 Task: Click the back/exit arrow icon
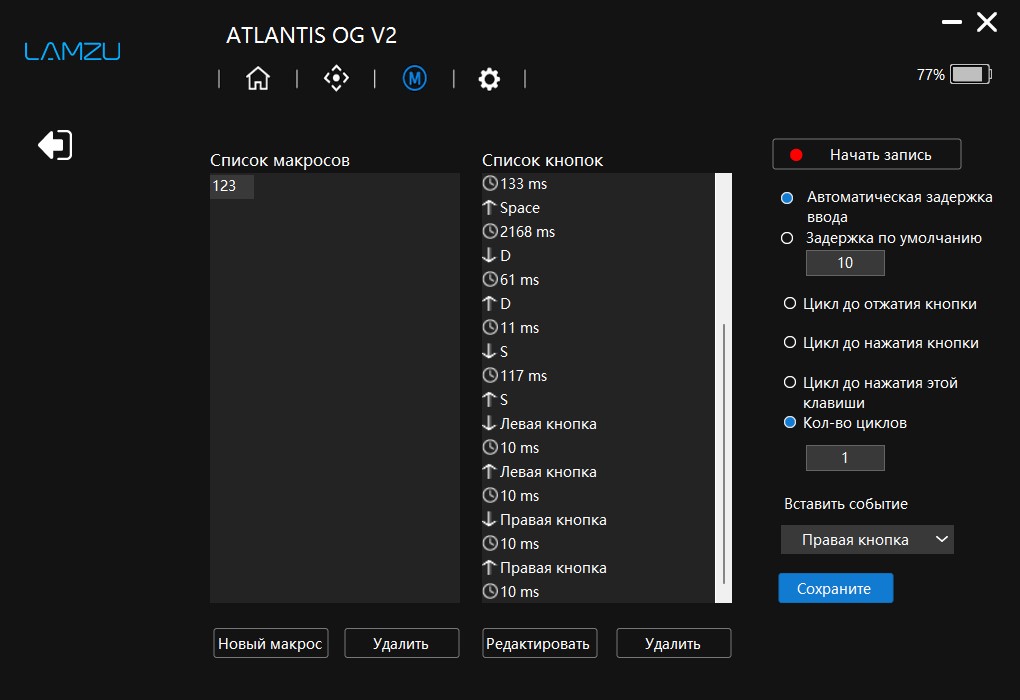55,144
